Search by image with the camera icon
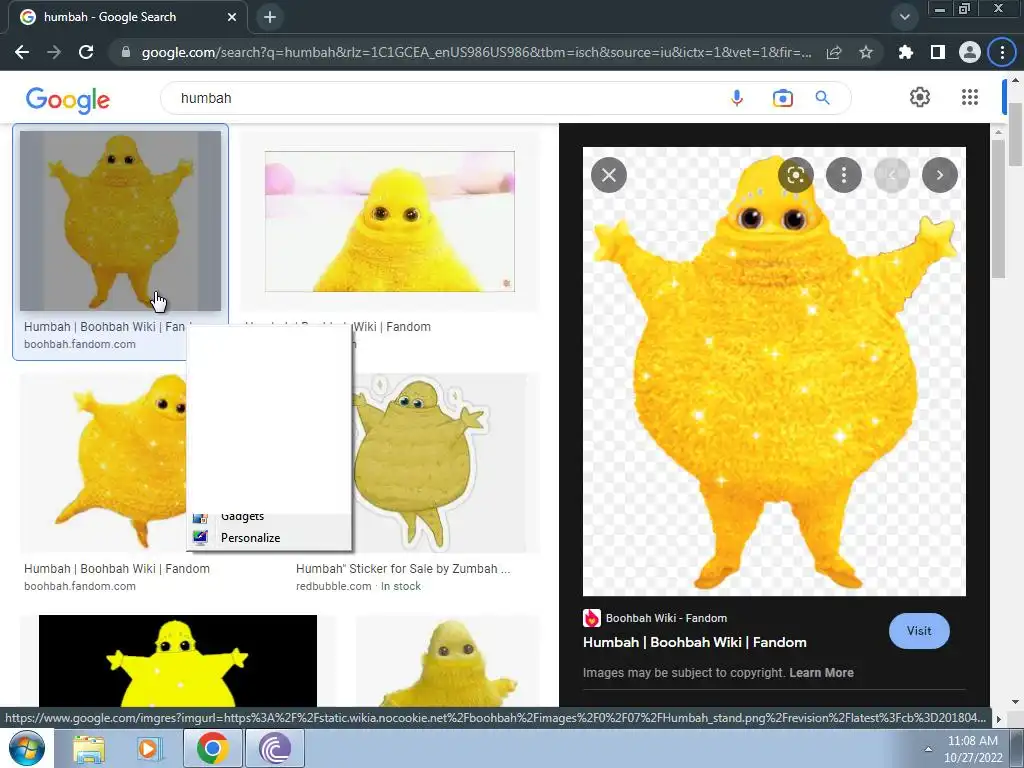 click(x=782, y=98)
